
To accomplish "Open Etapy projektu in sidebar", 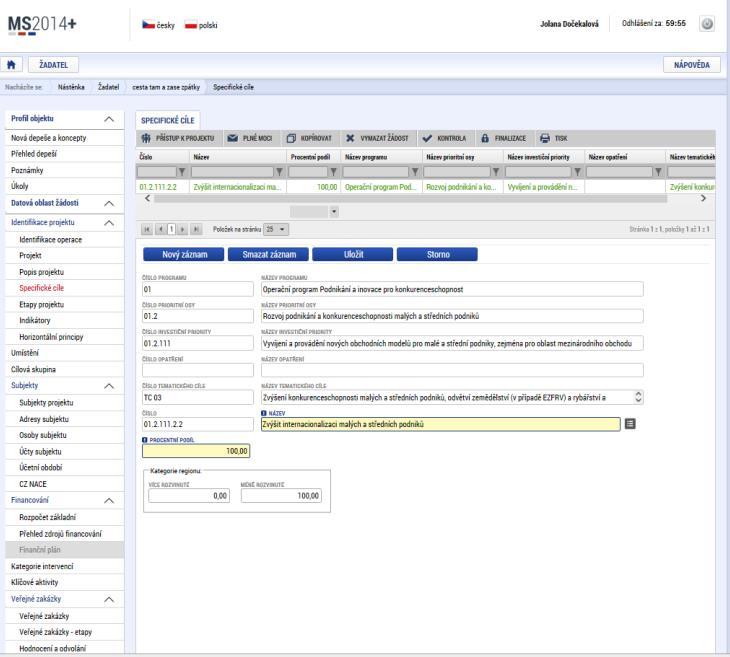I will tap(41, 305).
